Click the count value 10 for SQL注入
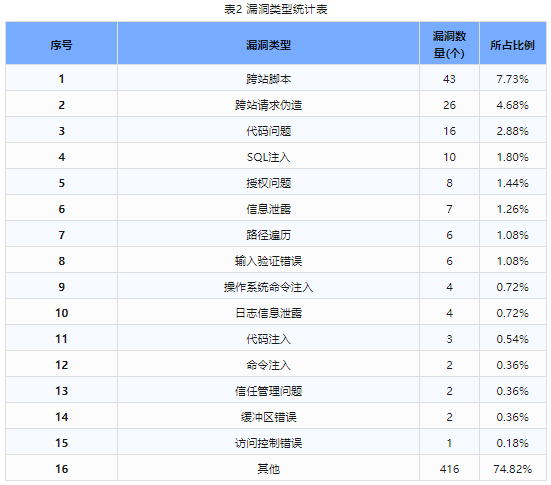The height and width of the screenshot is (485, 551). (x=449, y=157)
